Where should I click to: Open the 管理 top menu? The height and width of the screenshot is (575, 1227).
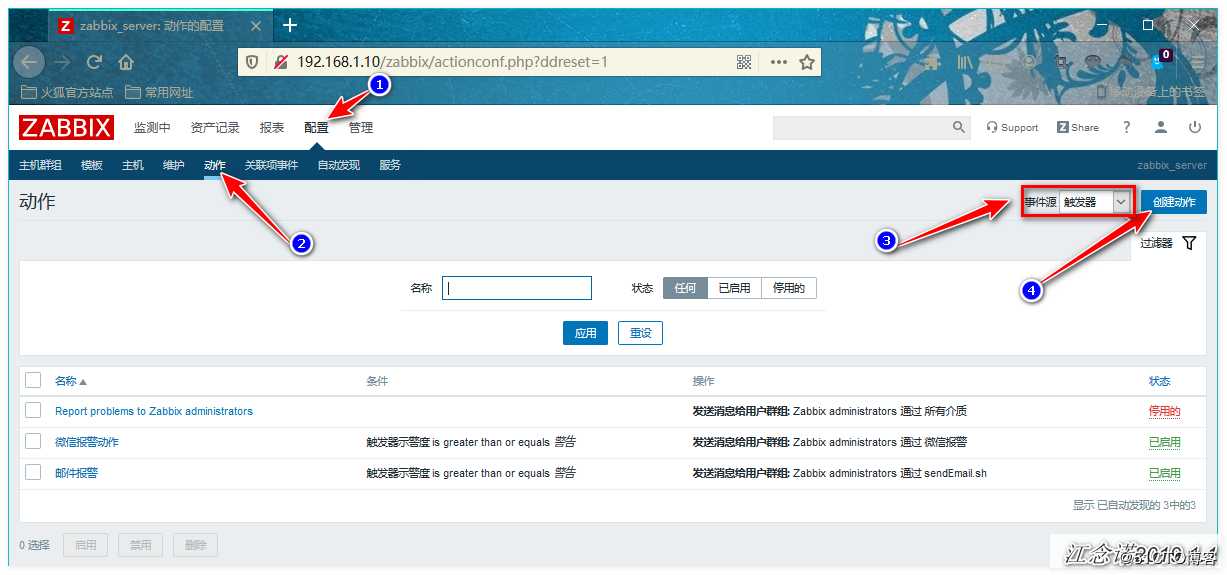tap(361, 127)
